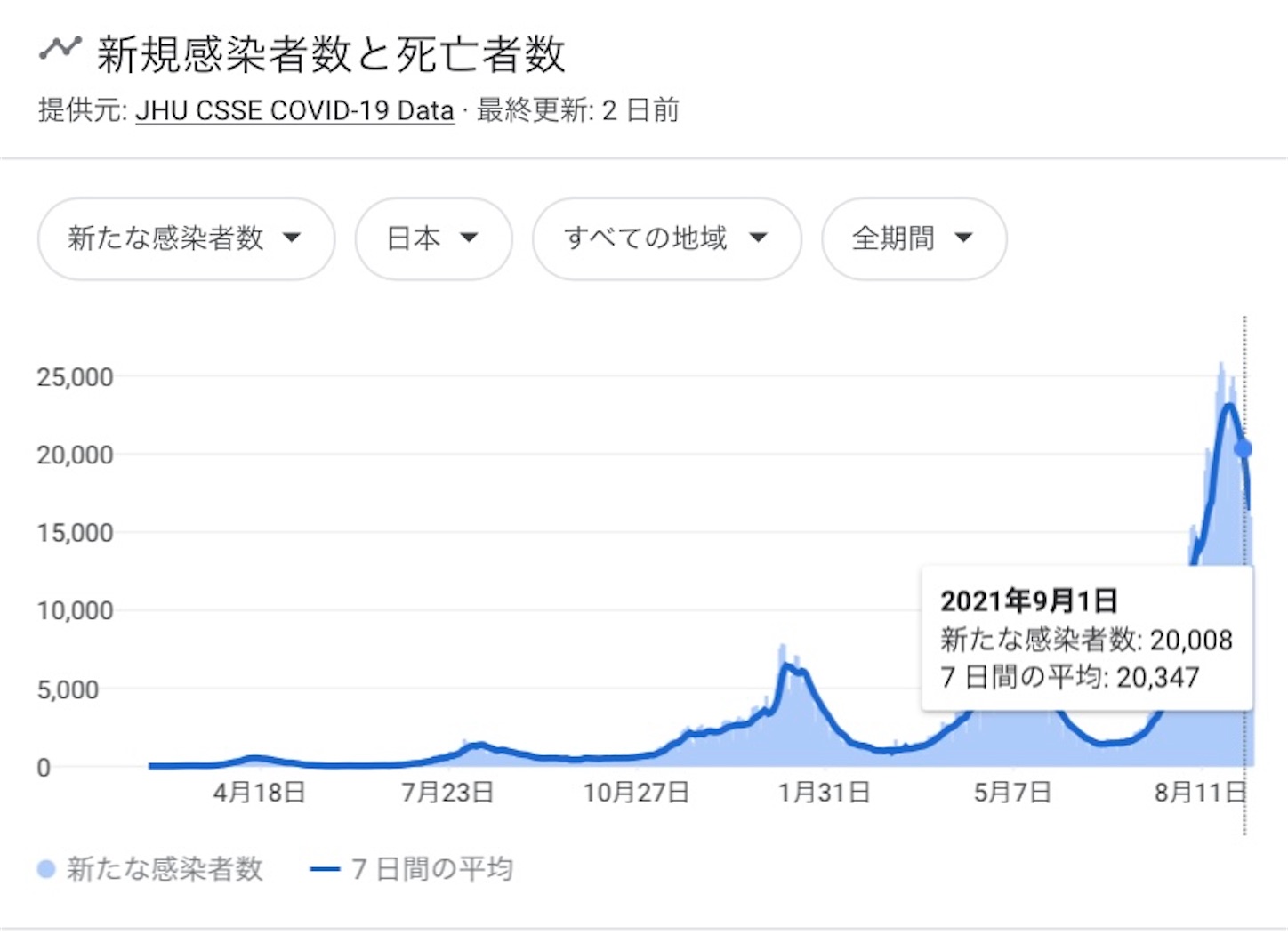Click the 5月7日 x-axis date label
The width and height of the screenshot is (1288, 943).
coord(1012,792)
